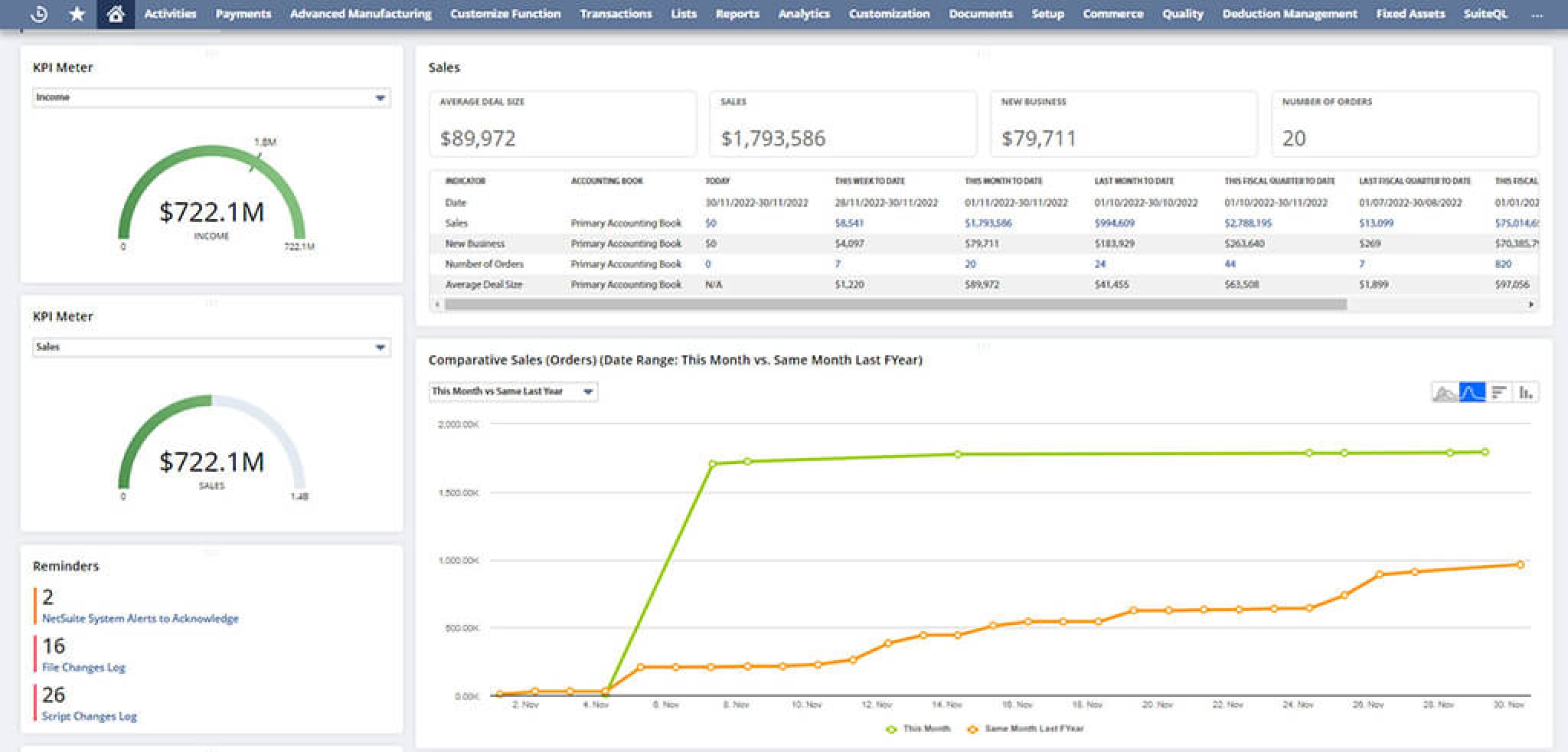Click Sales This Month to Date value $1,793,586

point(988,224)
